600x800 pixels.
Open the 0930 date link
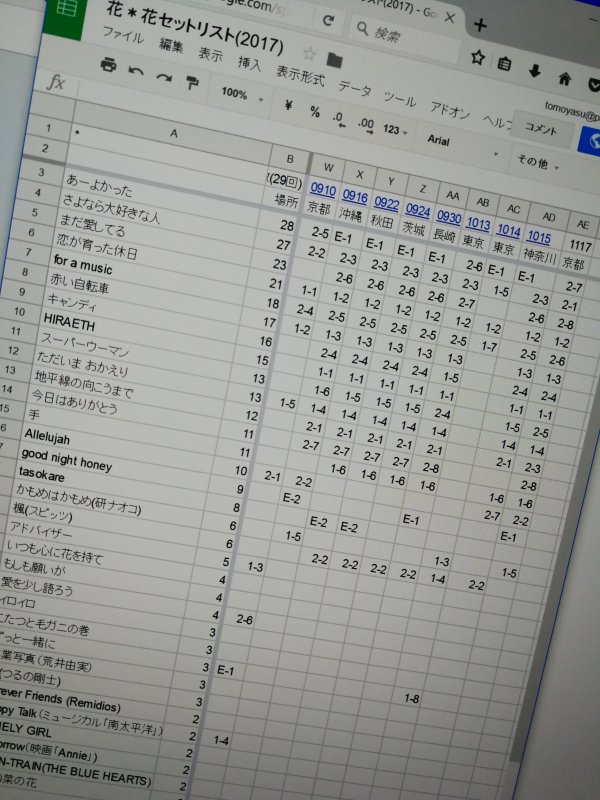click(x=448, y=216)
